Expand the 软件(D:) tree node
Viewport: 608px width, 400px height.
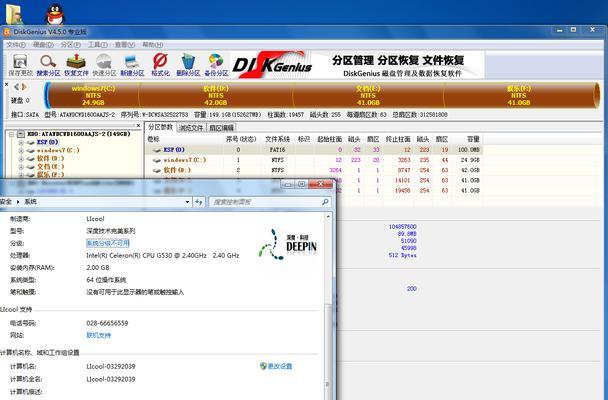tap(21, 159)
